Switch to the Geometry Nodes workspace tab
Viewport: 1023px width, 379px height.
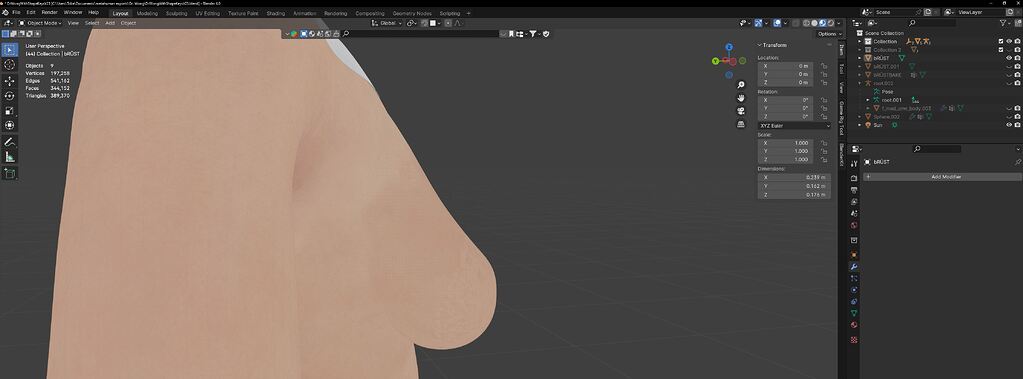click(x=412, y=13)
